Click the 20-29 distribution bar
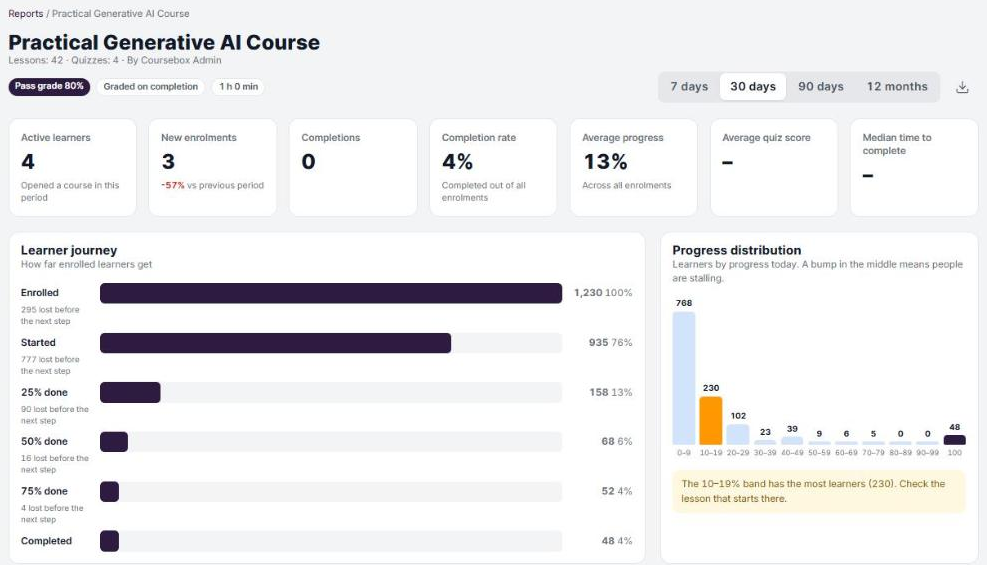987x565 pixels. click(738, 434)
